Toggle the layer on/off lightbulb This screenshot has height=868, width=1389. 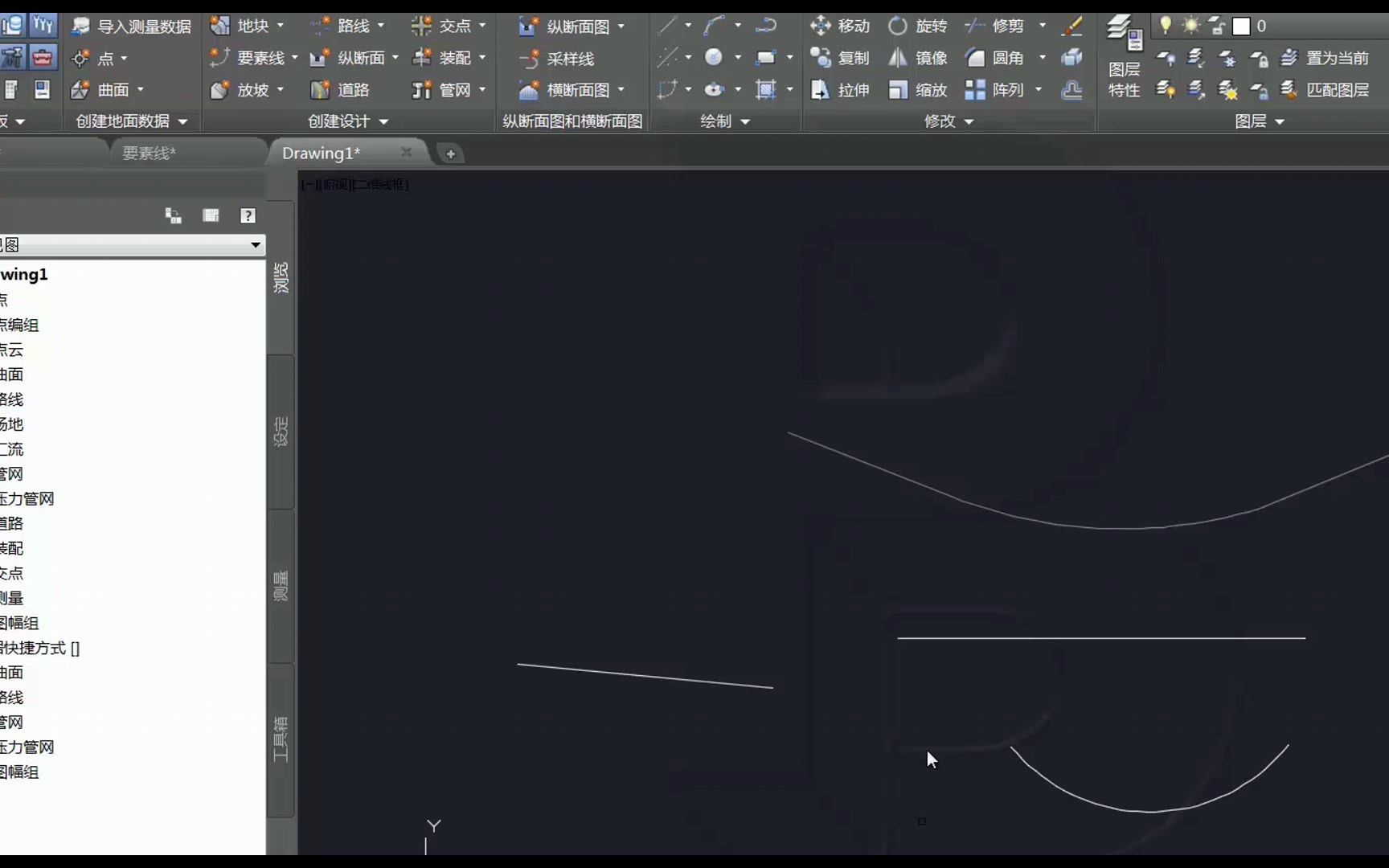pos(1166,26)
